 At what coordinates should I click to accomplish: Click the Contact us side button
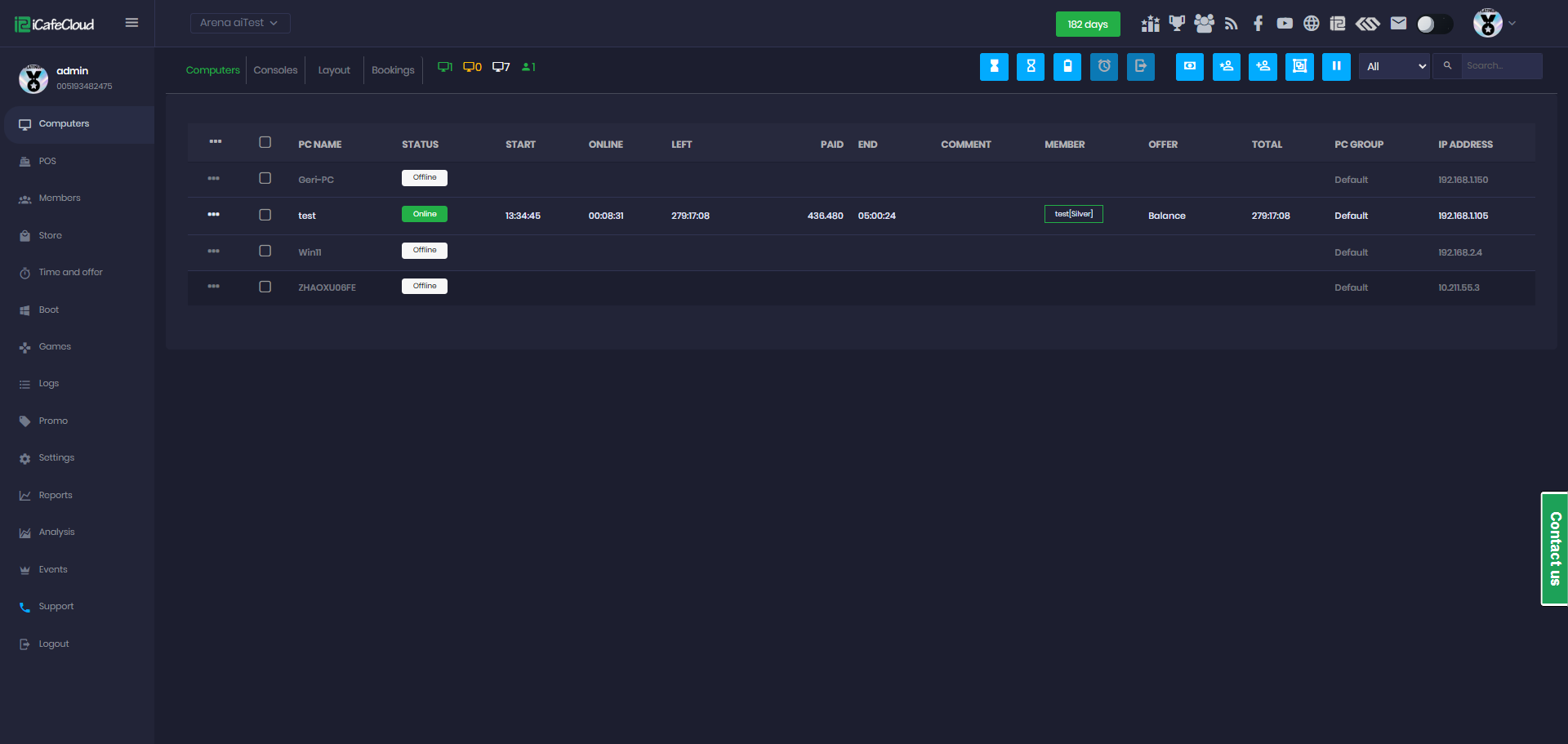click(x=1554, y=549)
